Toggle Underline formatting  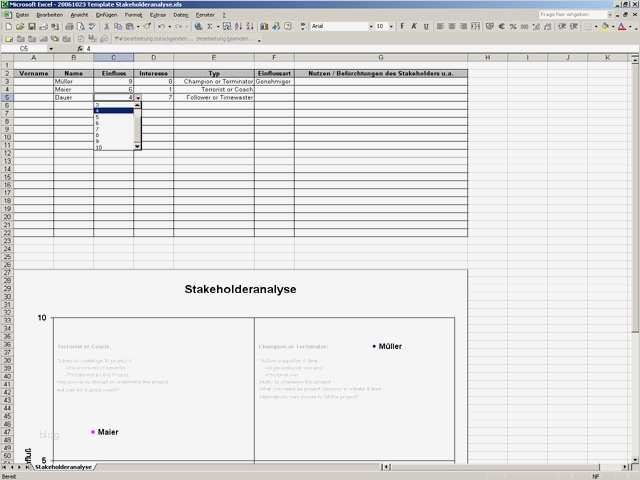coord(426,27)
